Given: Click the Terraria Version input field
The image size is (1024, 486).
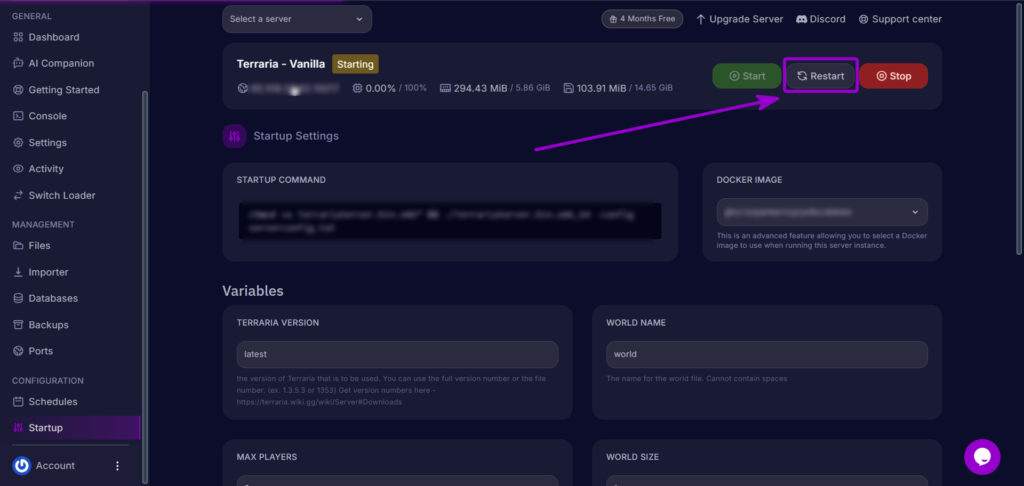Looking at the screenshot, I should pyautogui.click(x=397, y=354).
